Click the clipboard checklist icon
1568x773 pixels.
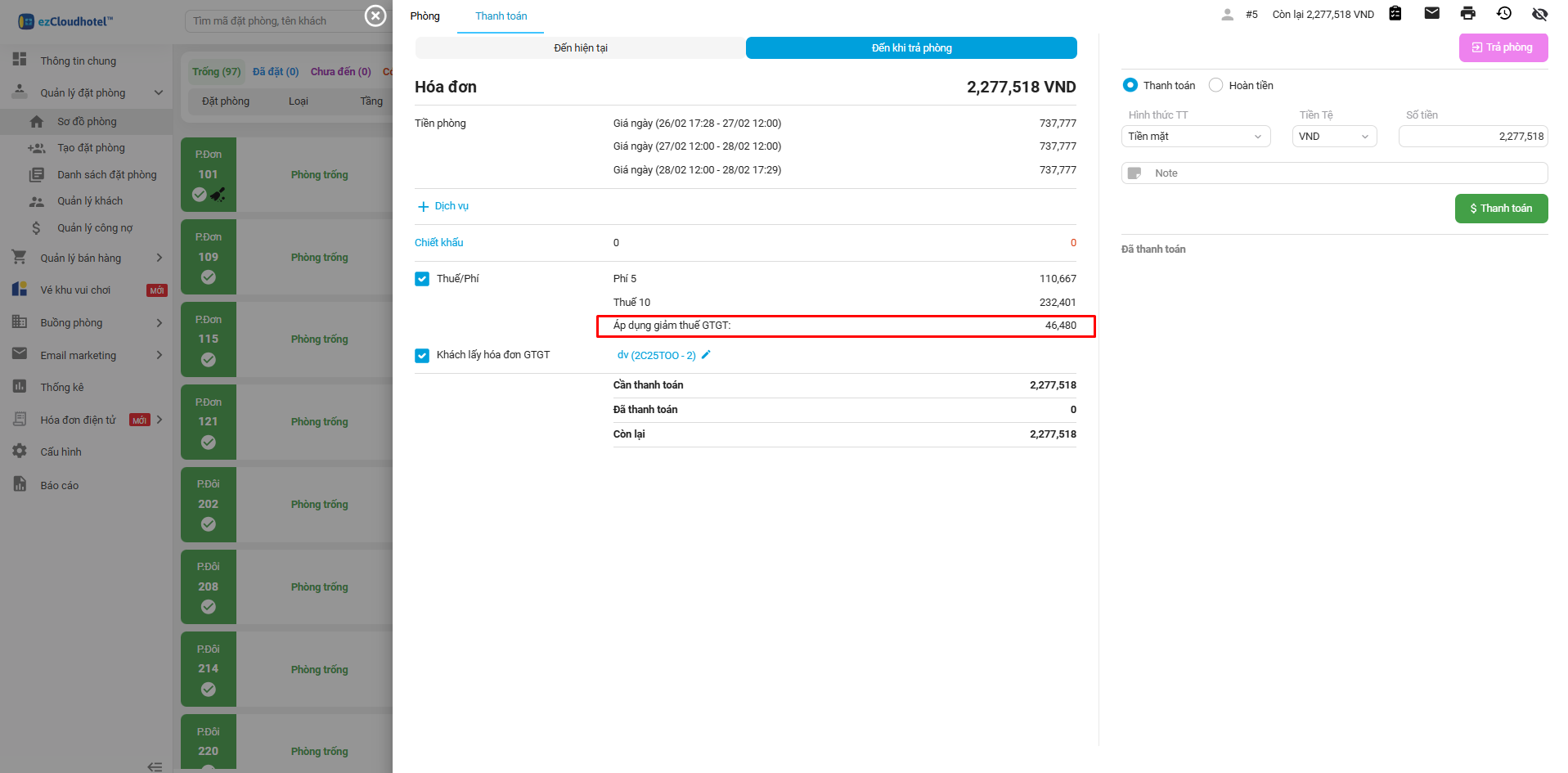(1395, 13)
